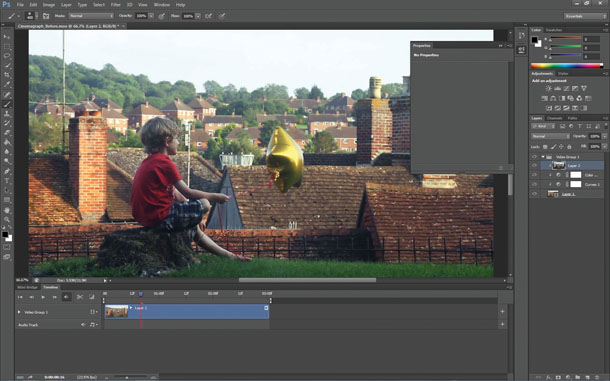Hide Layer 2 using its eye icon
This screenshot has width=610, height=381.
(534, 166)
